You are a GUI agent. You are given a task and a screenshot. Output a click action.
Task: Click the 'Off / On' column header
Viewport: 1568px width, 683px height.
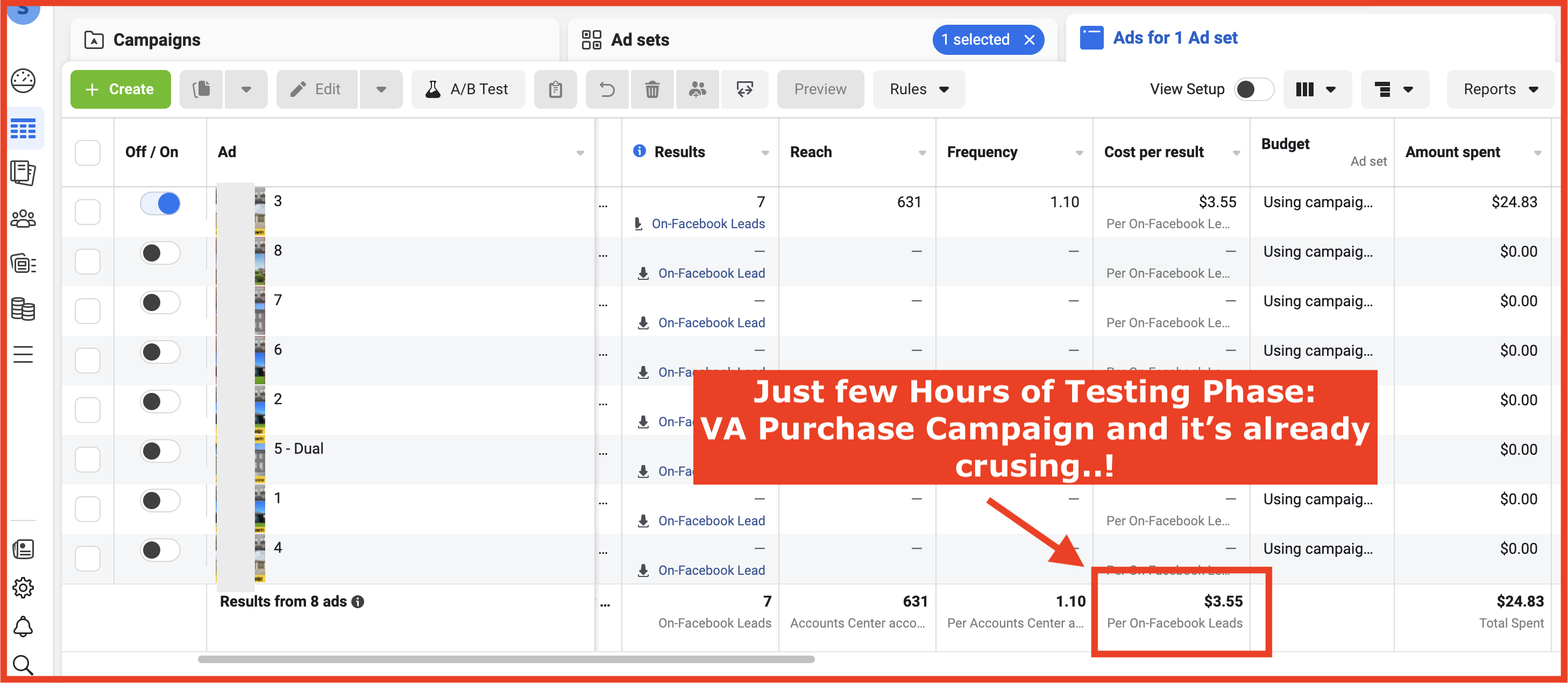click(152, 152)
